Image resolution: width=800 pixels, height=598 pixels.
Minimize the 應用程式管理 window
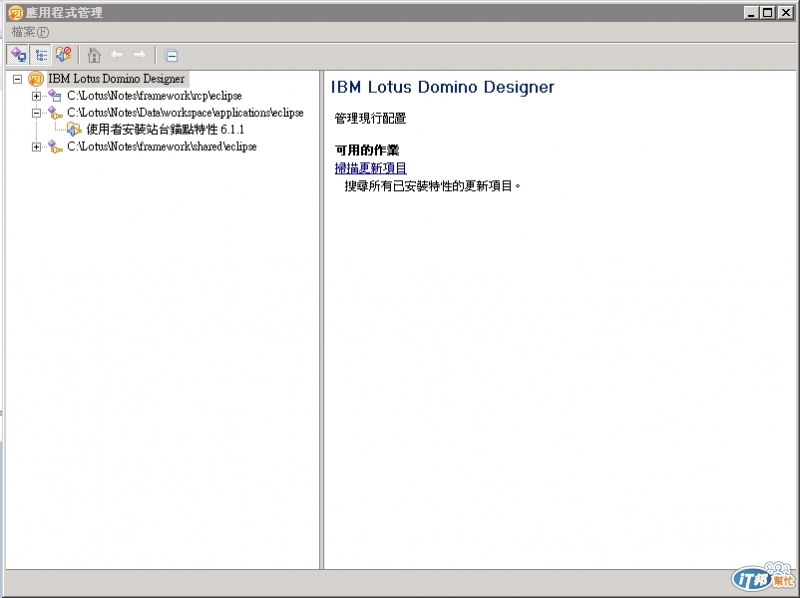(750, 12)
